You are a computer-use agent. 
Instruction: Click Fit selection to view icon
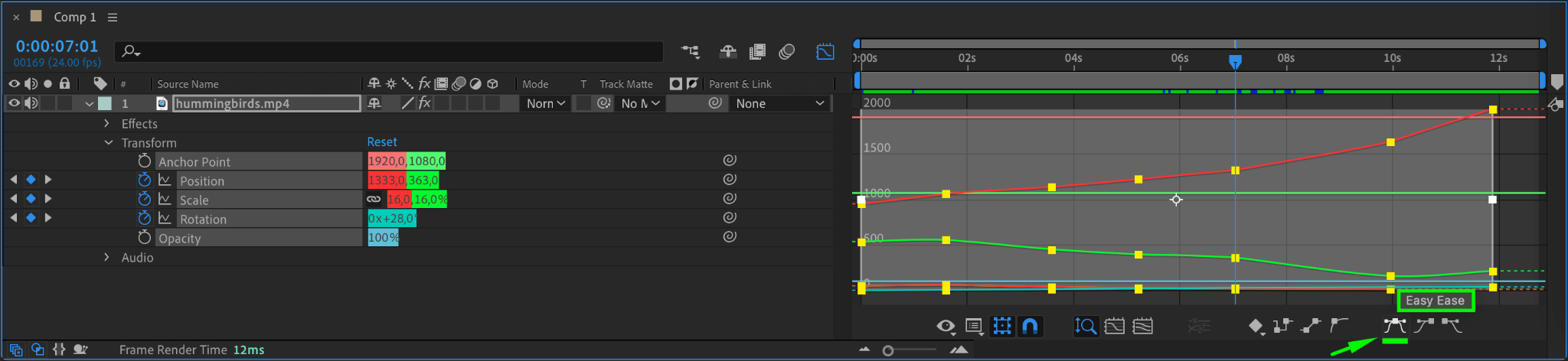1115,327
